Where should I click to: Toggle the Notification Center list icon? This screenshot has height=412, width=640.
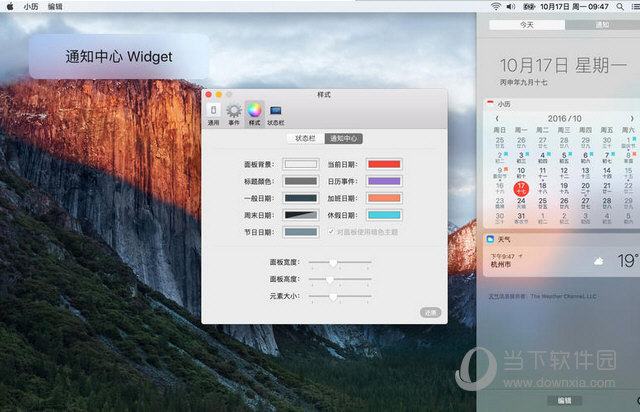[635, 7]
